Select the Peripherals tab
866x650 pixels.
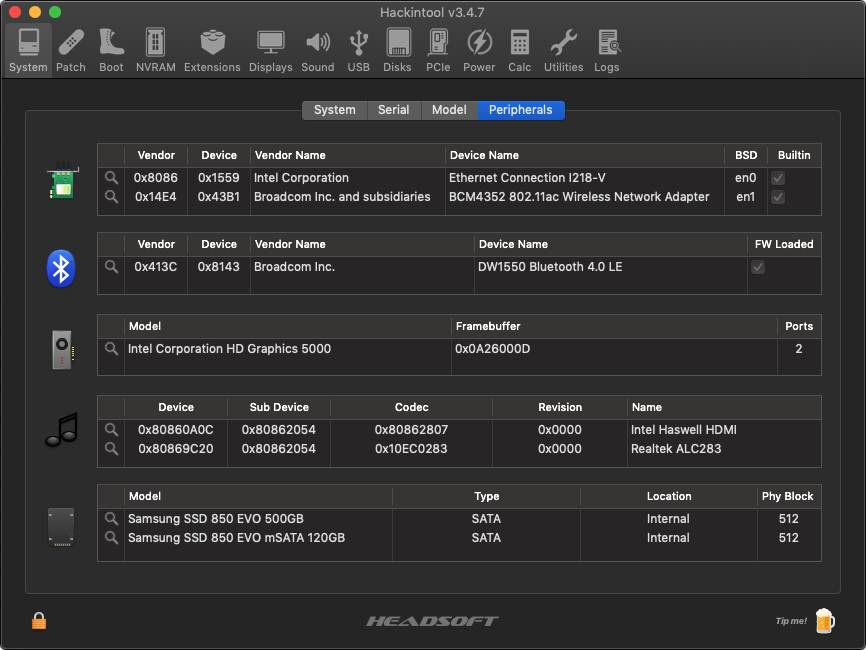(521, 110)
